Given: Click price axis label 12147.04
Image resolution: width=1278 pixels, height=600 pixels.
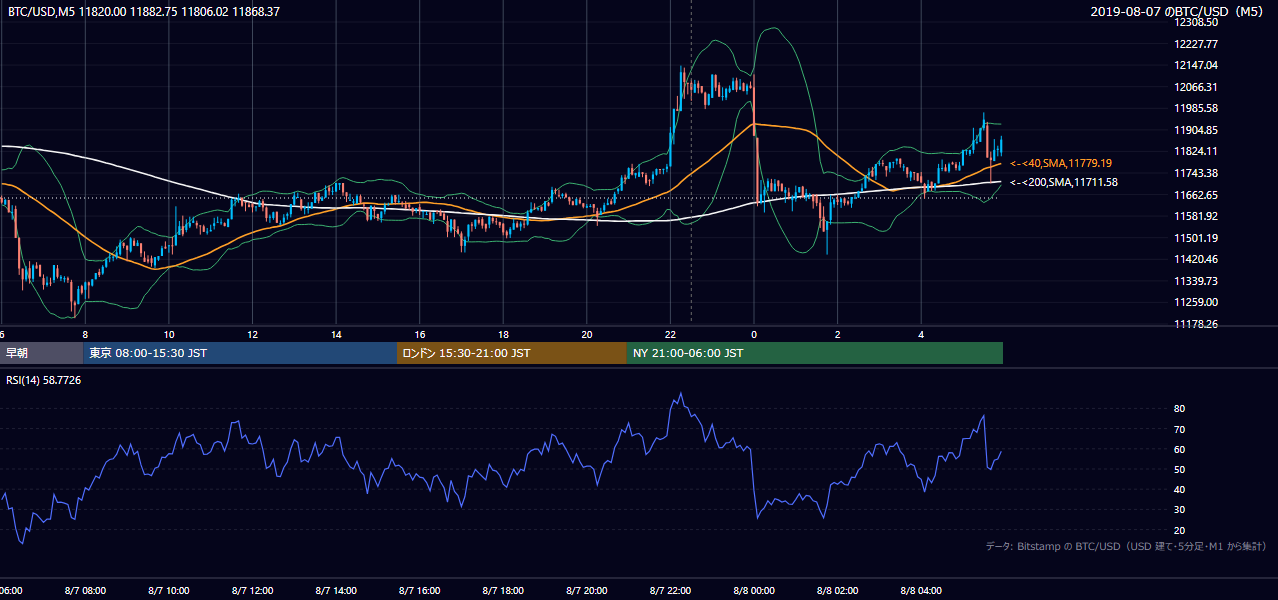Looking at the screenshot, I should [1196, 65].
